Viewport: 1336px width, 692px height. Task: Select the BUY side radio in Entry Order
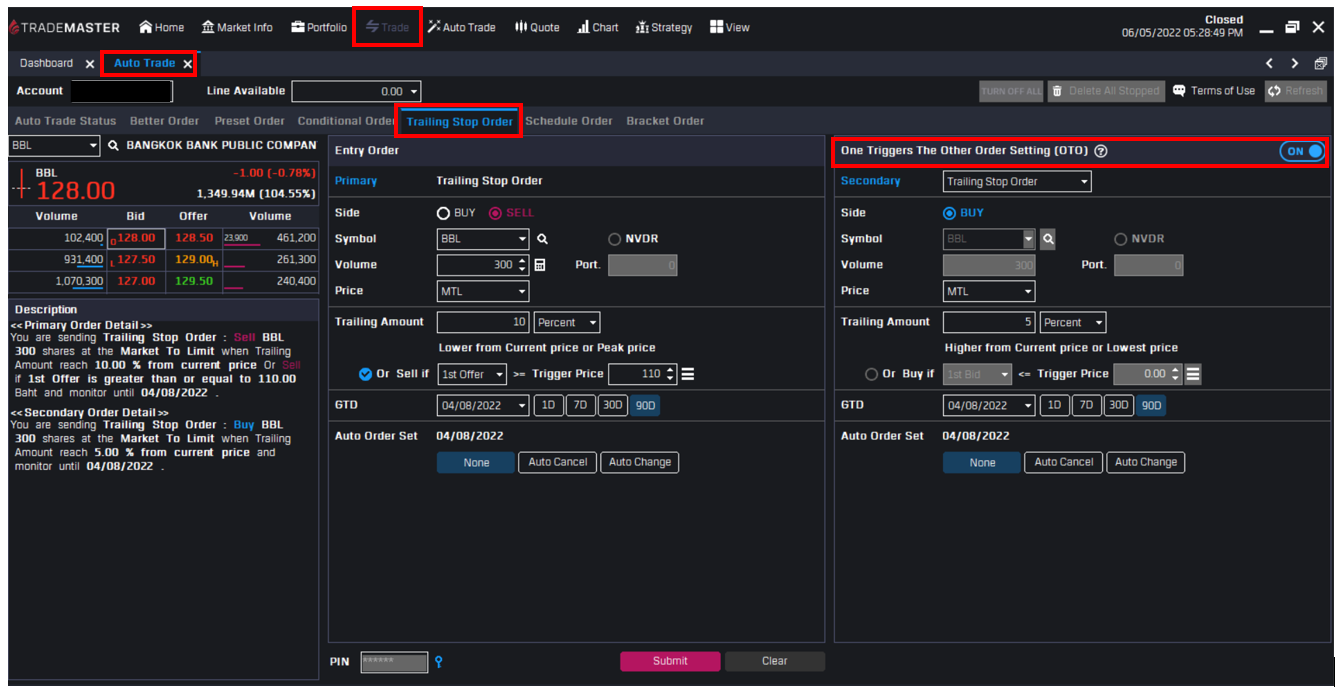[x=444, y=213]
